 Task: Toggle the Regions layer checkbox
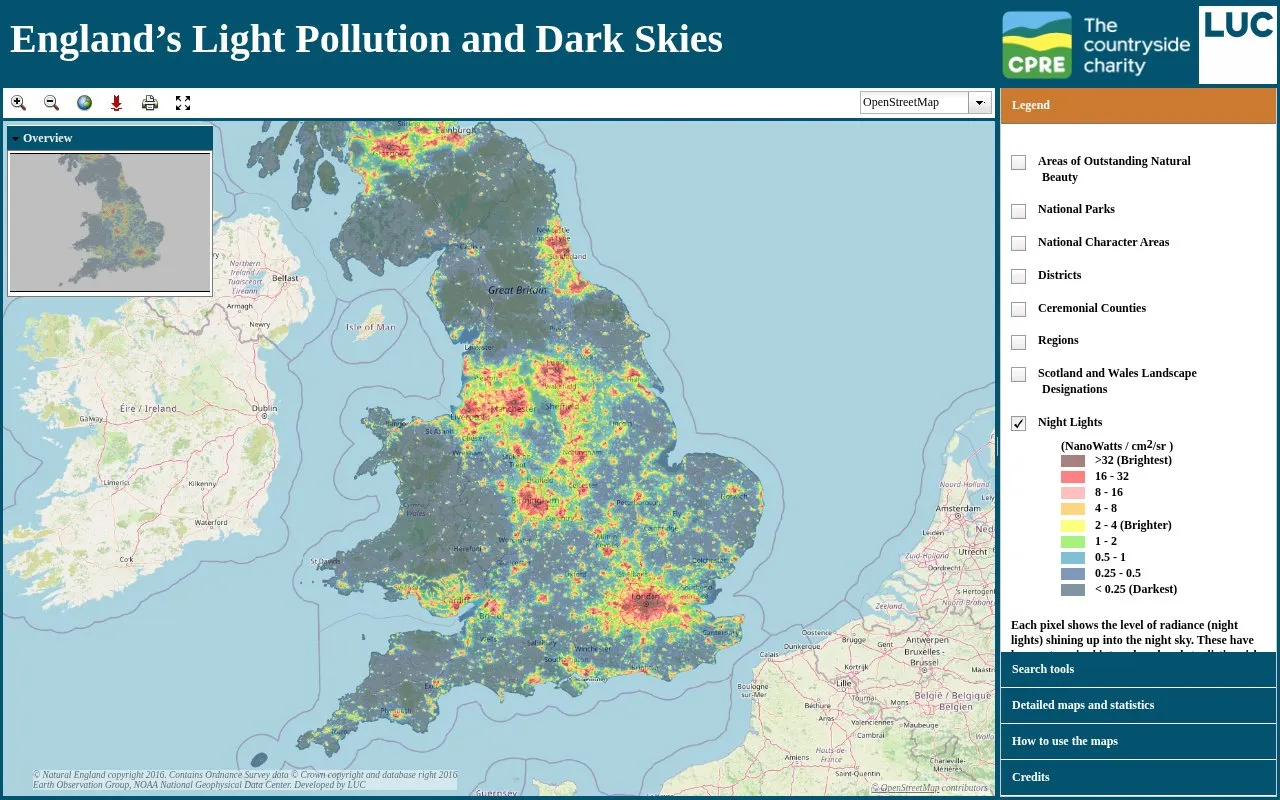click(x=1018, y=342)
